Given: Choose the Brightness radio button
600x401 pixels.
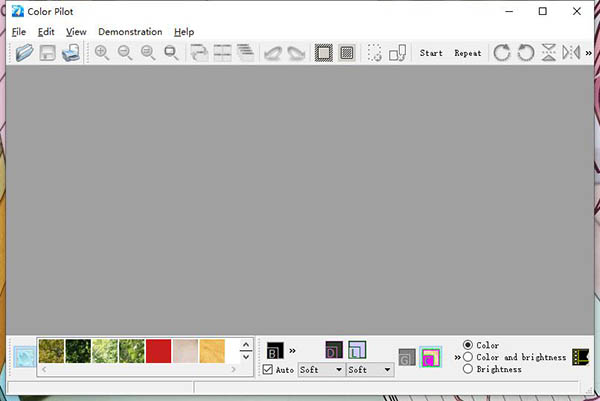Looking at the screenshot, I should pos(468,369).
